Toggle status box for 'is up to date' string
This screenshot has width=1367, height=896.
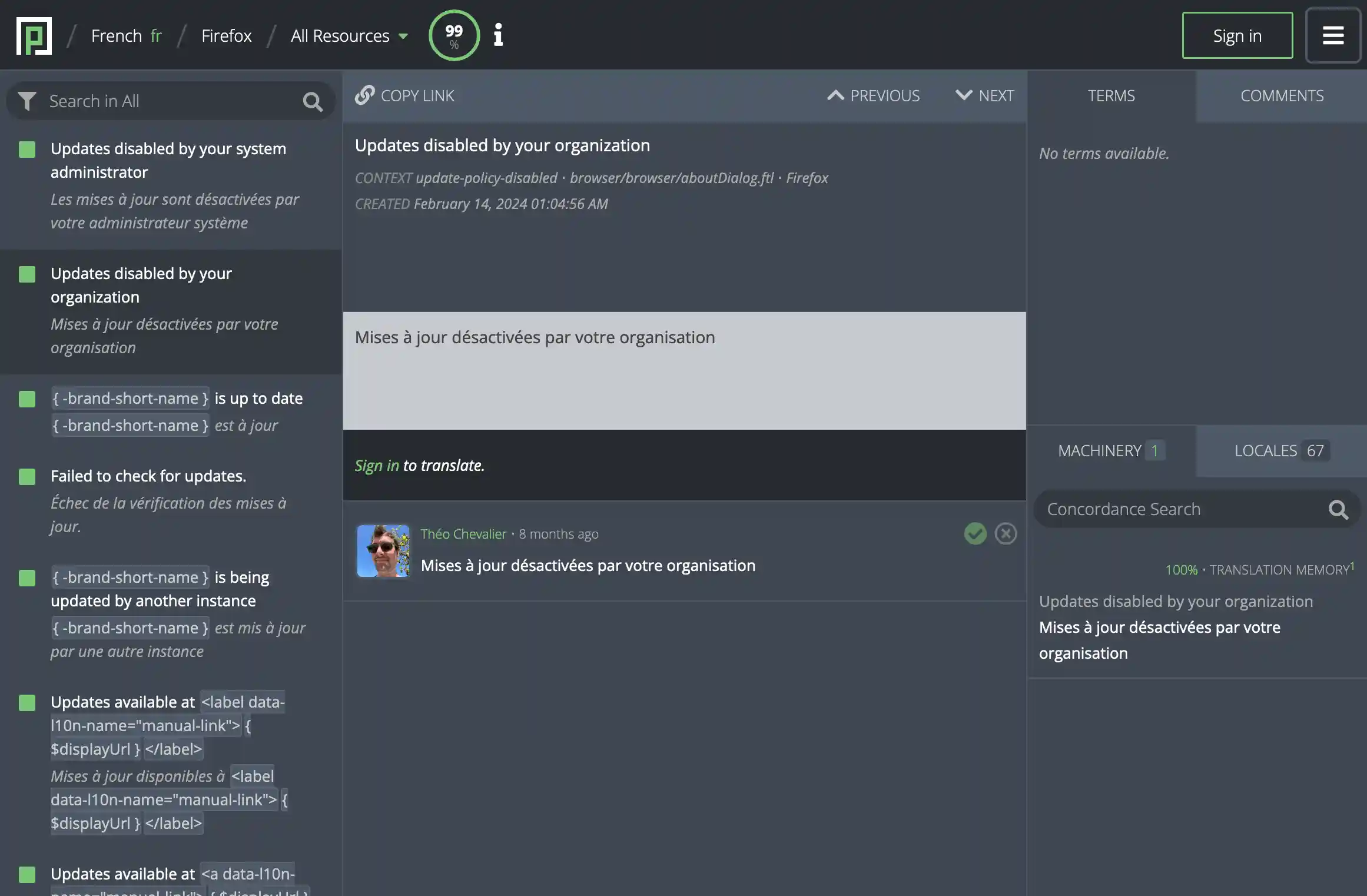pyautogui.click(x=27, y=399)
